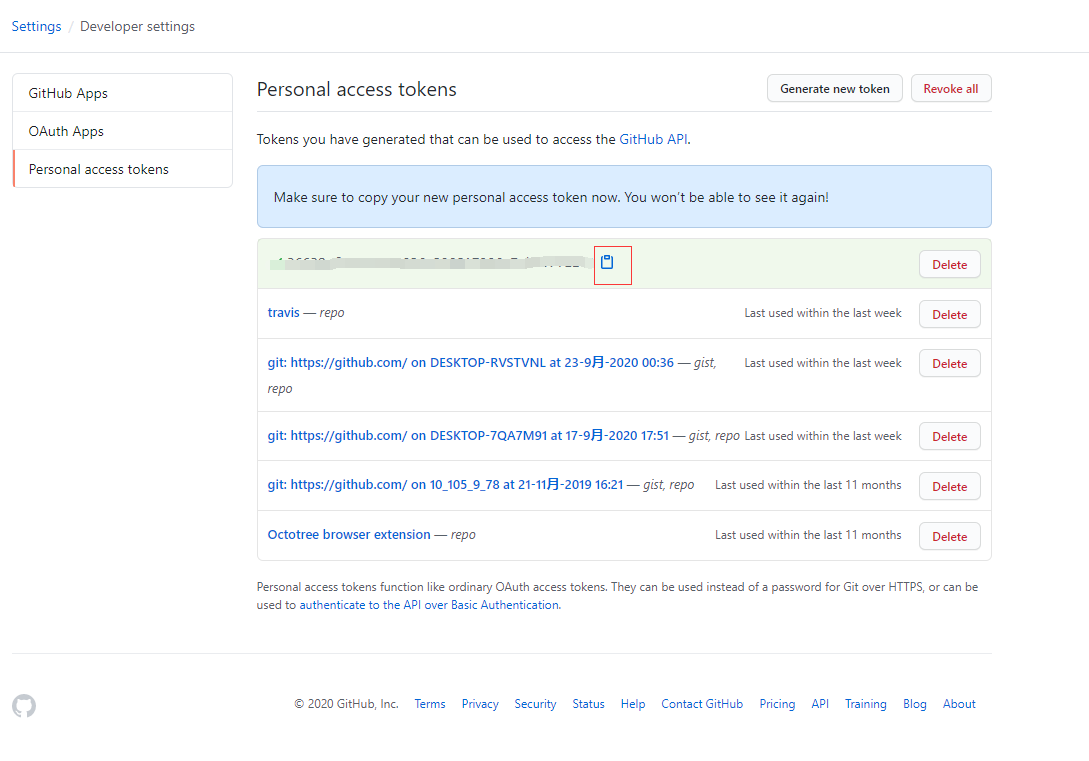Open the 10_105_9_78 git token

445,485
